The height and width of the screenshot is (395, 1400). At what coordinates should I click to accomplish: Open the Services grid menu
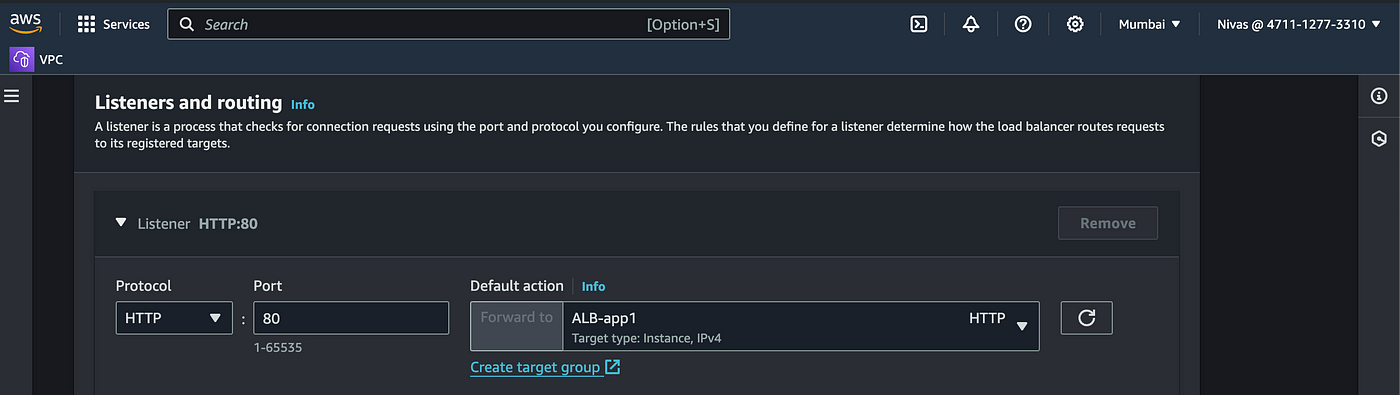(x=114, y=24)
